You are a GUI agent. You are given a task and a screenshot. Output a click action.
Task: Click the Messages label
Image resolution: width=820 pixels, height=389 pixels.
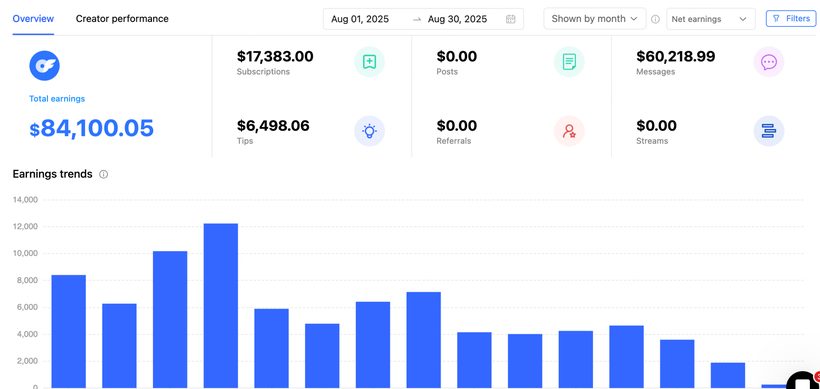tap(655, 72)
